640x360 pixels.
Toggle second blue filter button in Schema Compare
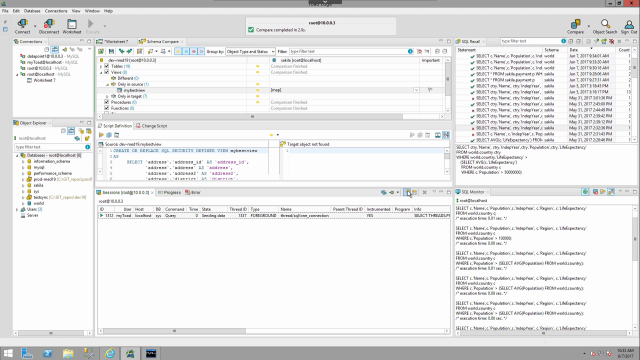186,51
